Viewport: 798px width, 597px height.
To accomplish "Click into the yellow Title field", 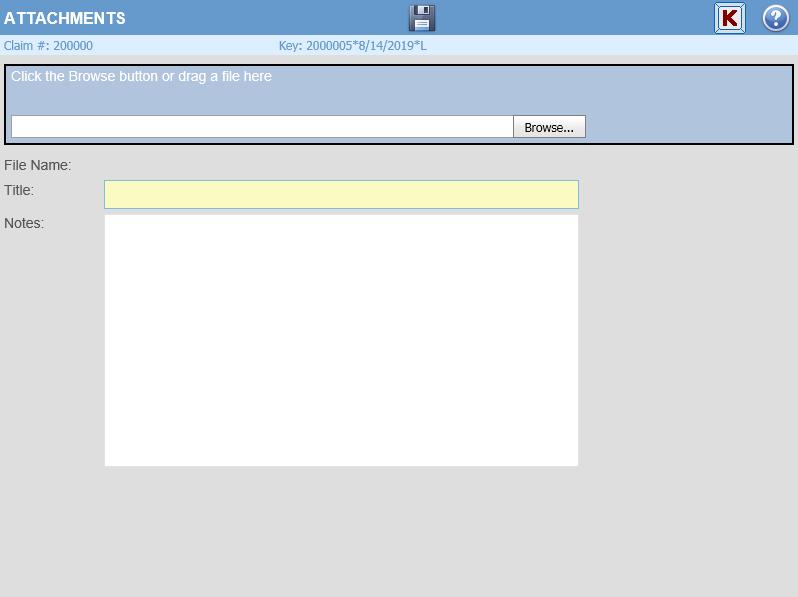I will (341, 194).
